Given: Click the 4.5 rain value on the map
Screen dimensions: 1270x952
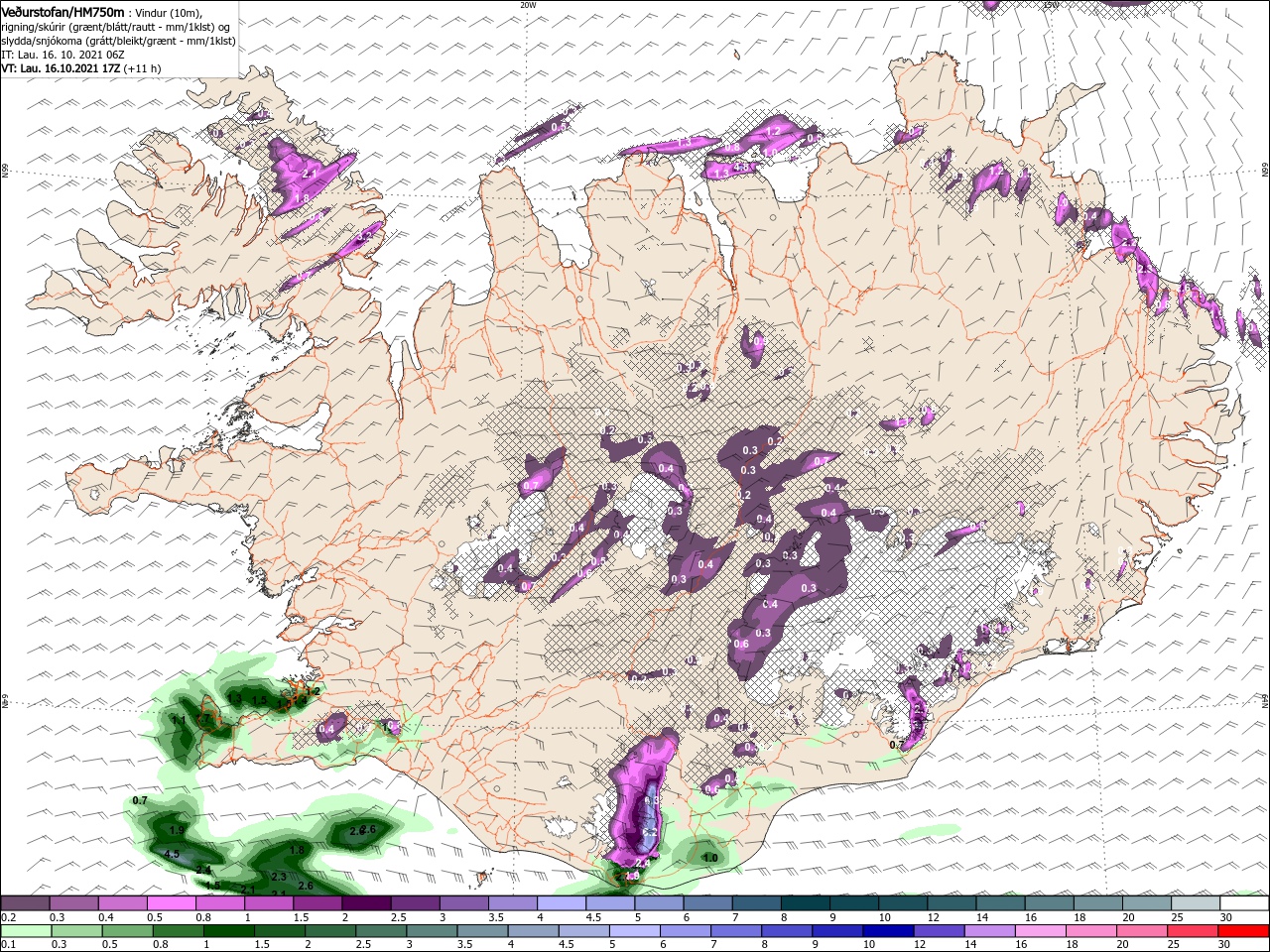Looking at the screenshot, I should [x=171, y=854].
